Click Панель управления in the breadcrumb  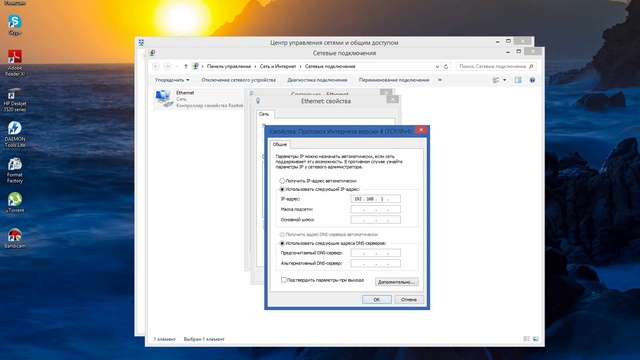coord(229,66)
